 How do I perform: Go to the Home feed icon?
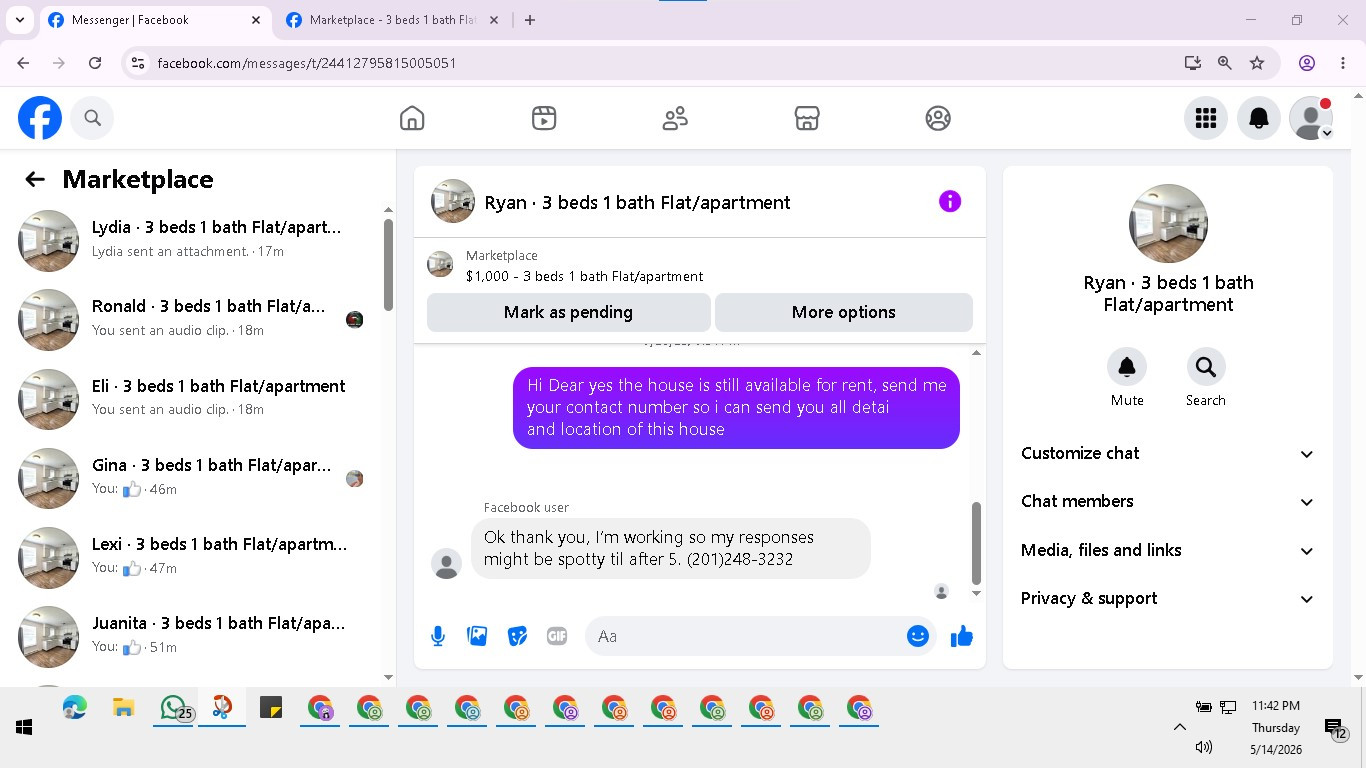[x=412, y=118]
